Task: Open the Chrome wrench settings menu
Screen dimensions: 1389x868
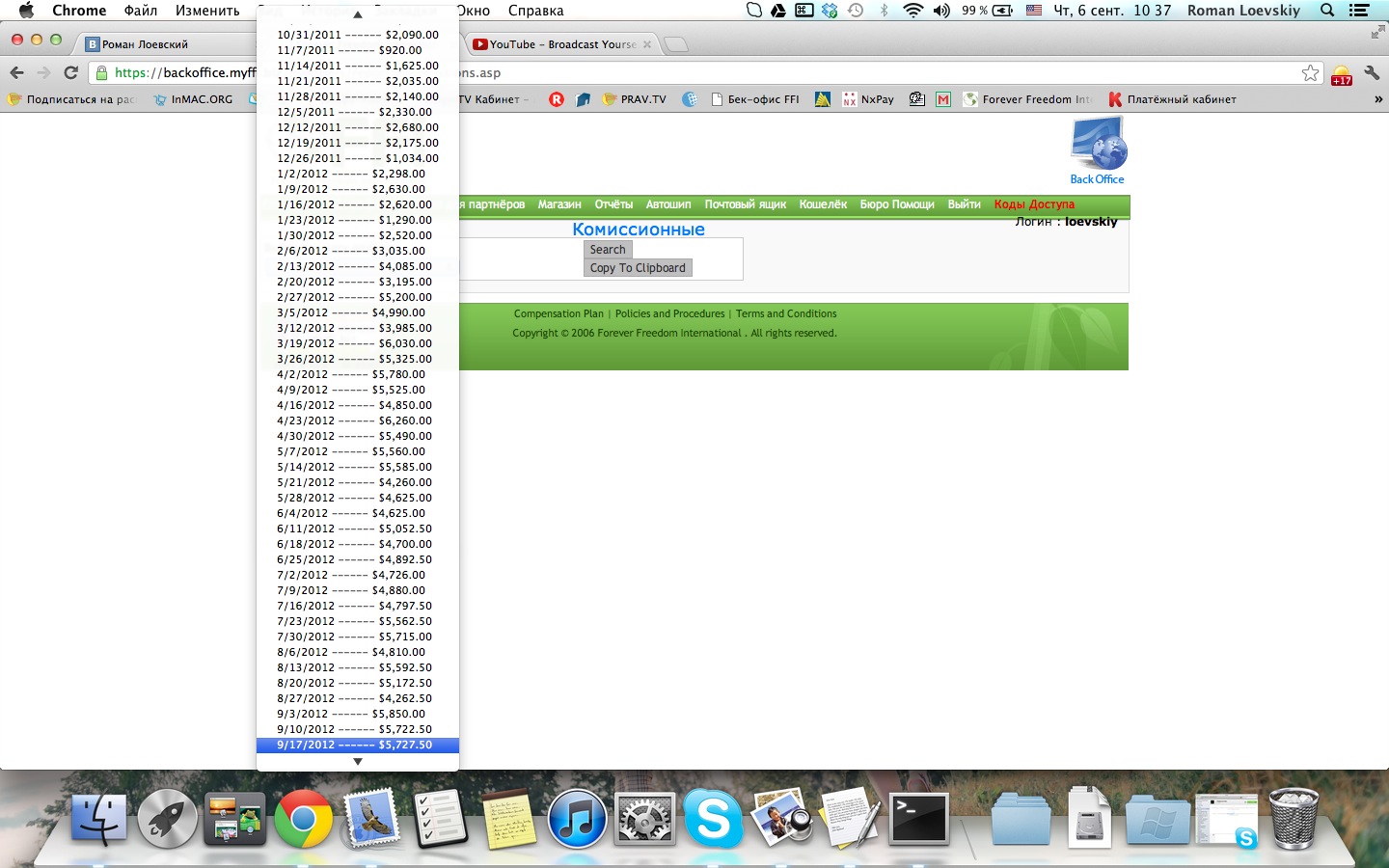Action: pyautogui.click(x=1371, y=73)
